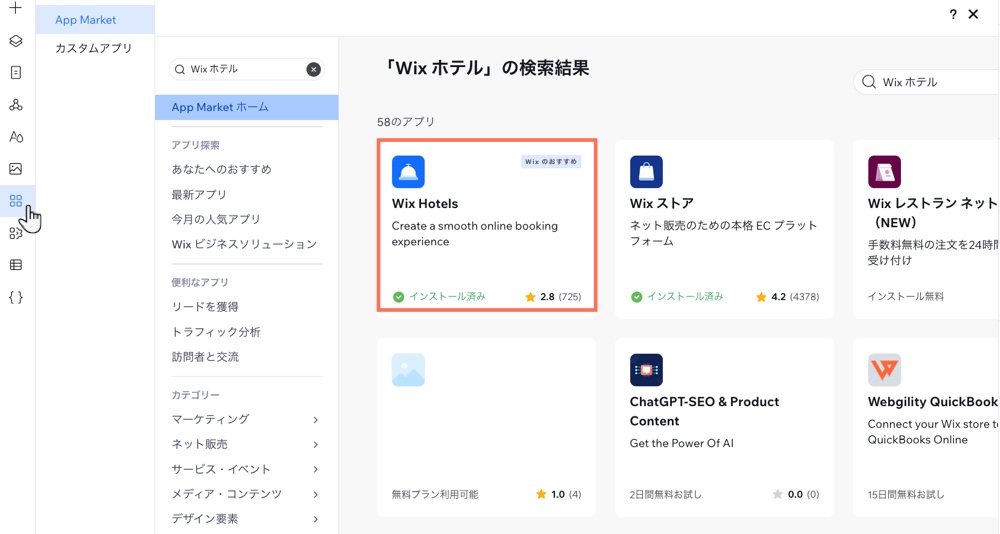Image resolution: width=1000 pixels, height=534 pixels.
Task: Select the カスタムアプリ tab
Action: pyautogui.click(x=95, y=48)
